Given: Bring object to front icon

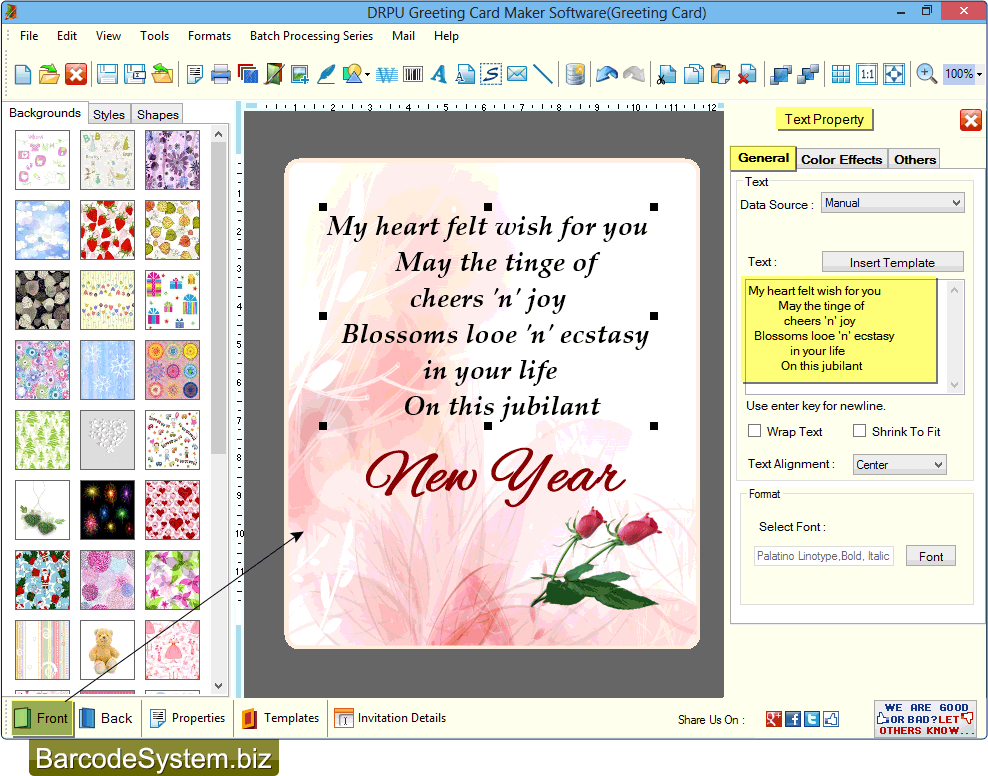Looking at the screenshot, I should click(x=781, y=74).
